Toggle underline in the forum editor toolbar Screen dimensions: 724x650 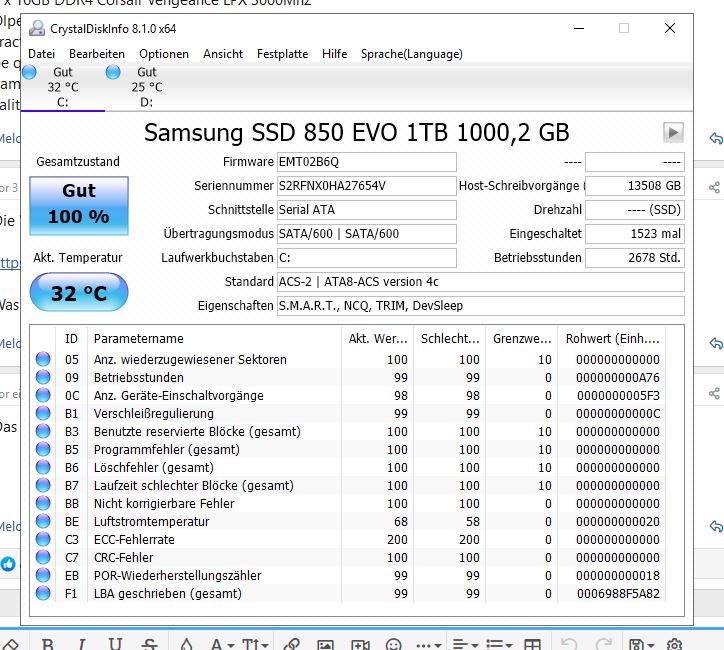[115, 644]
